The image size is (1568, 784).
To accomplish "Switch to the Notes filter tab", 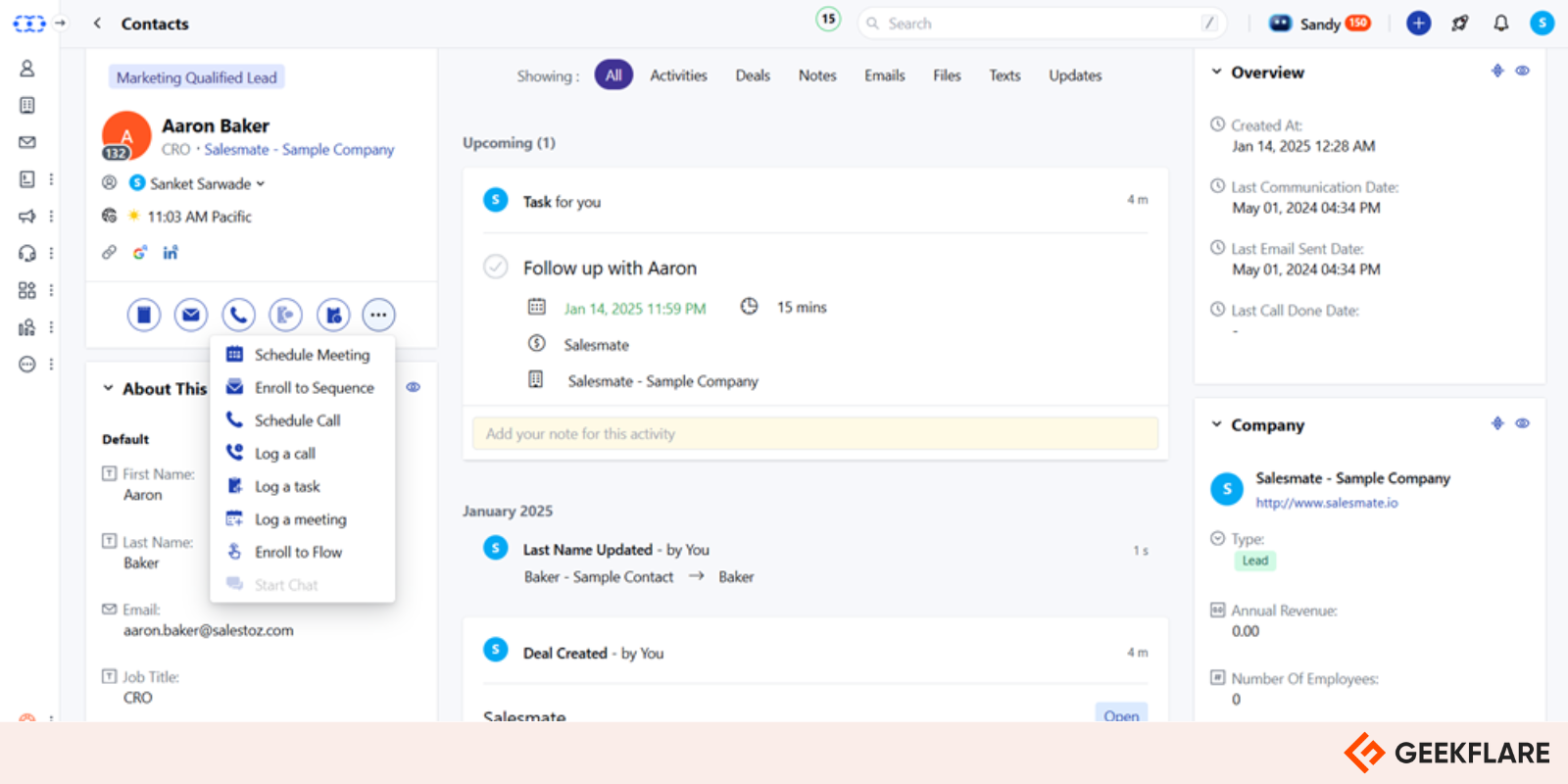I will (x=817, y=75).
